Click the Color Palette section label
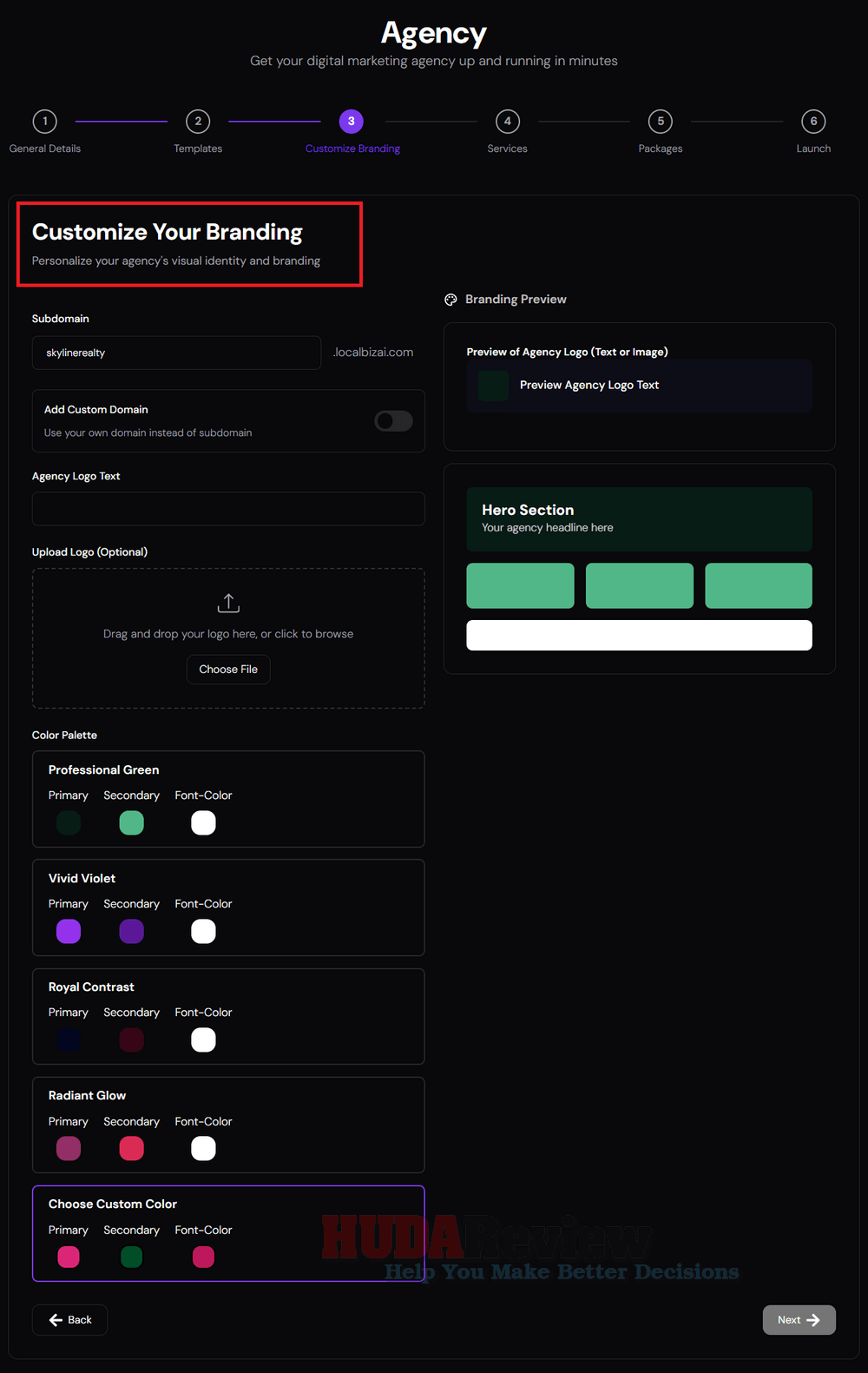Viewport: 868px width, 1373px height. (64, 736)
